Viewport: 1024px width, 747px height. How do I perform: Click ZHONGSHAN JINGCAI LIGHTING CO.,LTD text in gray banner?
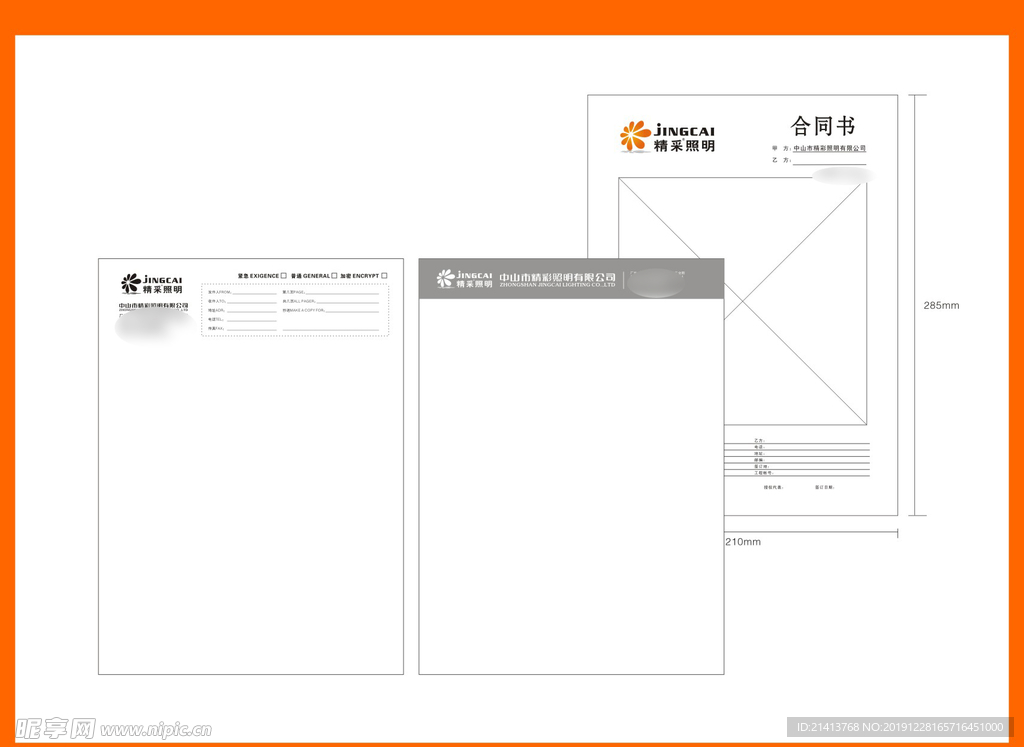557,285
